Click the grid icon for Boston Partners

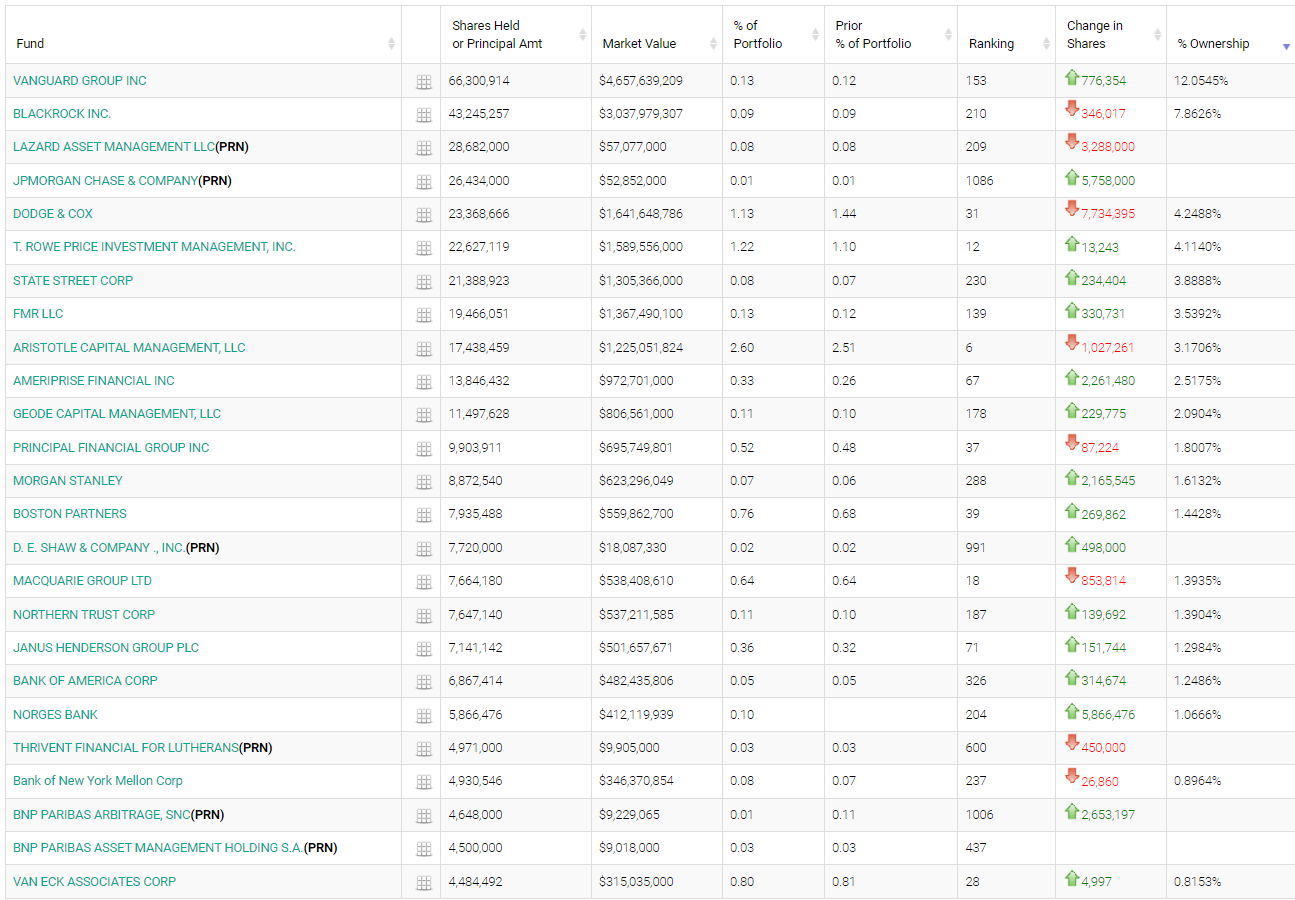click(x=423, y=515)
